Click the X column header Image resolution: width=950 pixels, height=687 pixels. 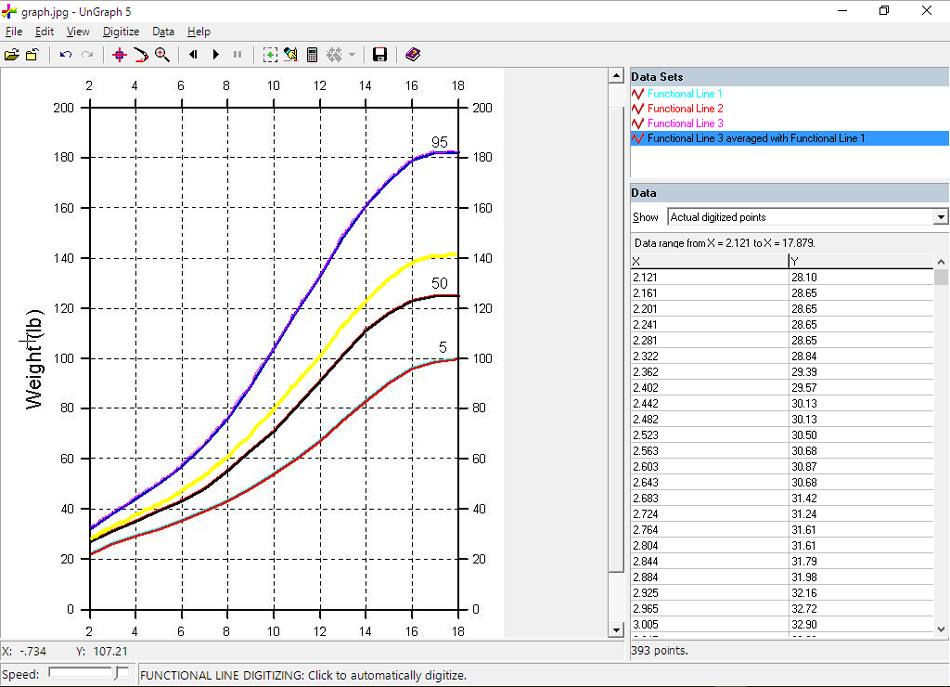click(x=709, y=261)
